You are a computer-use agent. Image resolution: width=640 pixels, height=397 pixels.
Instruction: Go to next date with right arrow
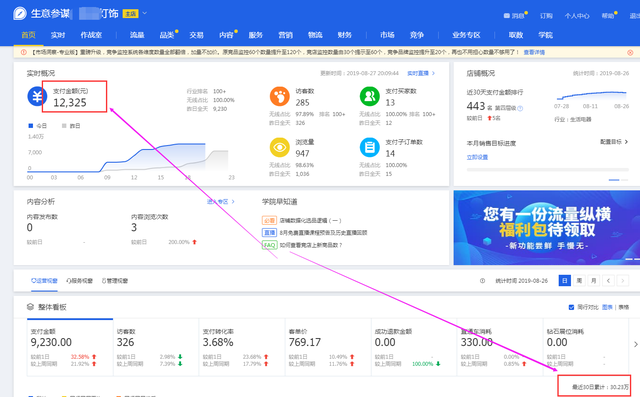(622, 281)
